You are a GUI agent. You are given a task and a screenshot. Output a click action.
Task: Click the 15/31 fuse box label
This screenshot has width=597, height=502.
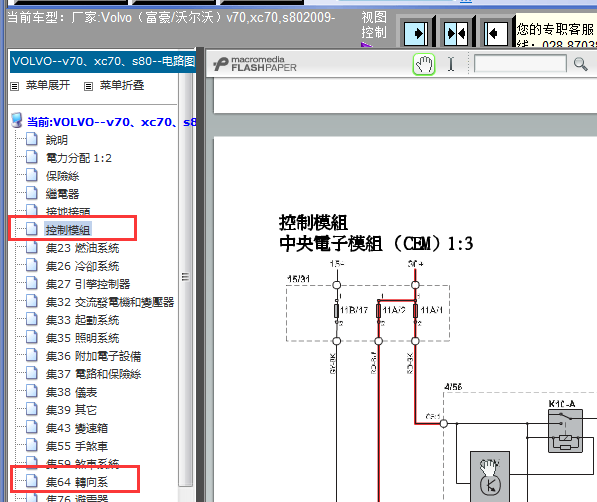point(298,279)
